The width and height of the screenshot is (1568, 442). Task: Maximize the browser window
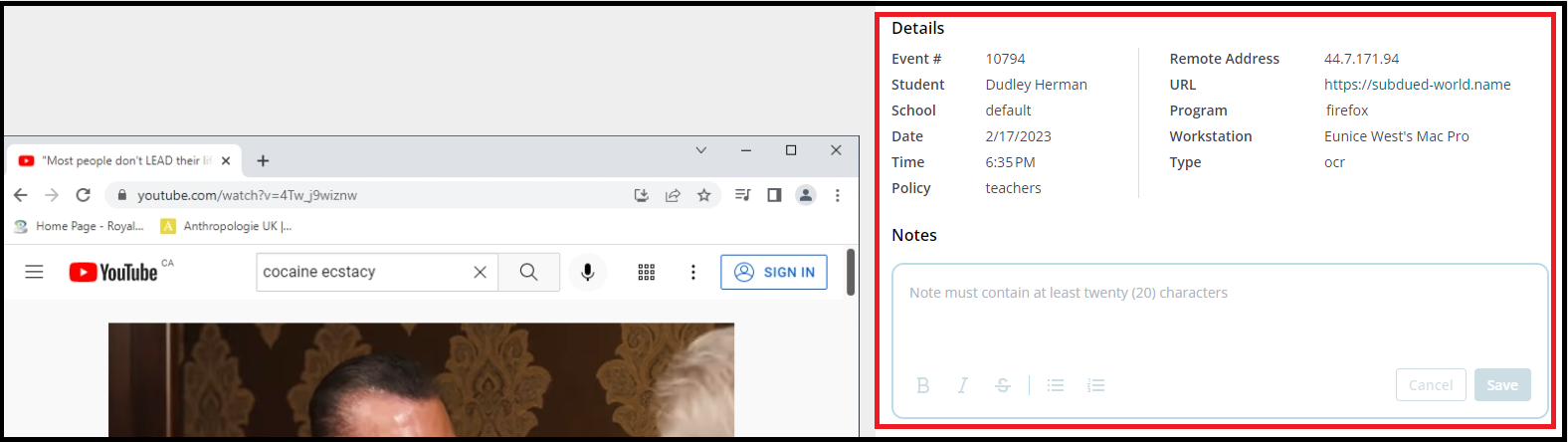tap(791, 150)
